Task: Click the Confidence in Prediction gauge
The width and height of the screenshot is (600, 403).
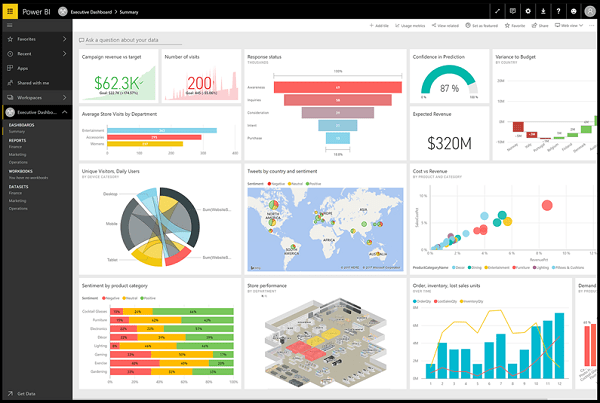Action: pyautogui.click(x=449, y=80)
